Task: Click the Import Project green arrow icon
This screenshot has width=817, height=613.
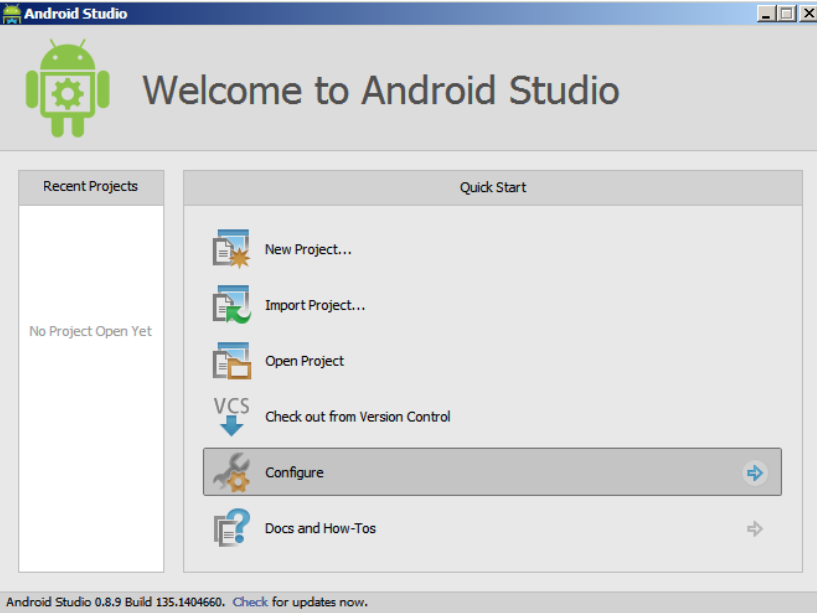Action: click(x=231, y=305)
